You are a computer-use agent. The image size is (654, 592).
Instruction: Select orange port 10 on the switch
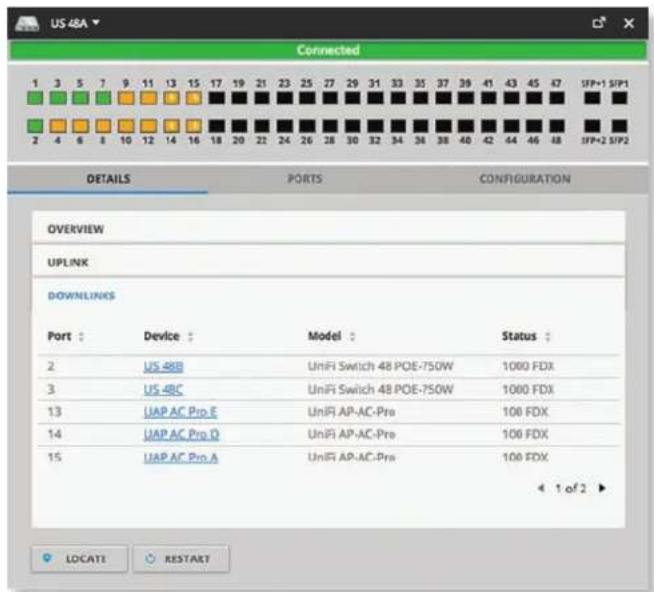pos(126,126)
